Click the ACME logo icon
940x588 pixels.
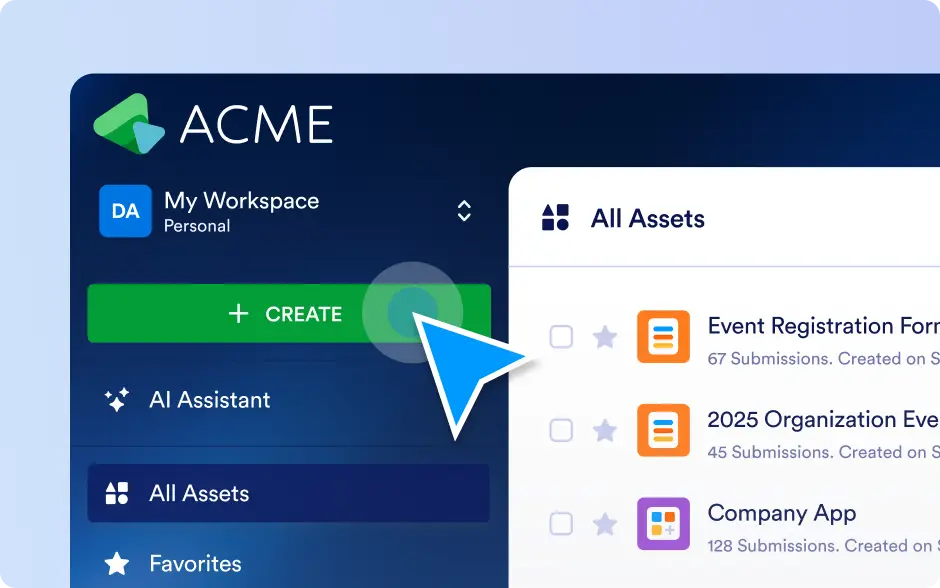tap(129, 124)
